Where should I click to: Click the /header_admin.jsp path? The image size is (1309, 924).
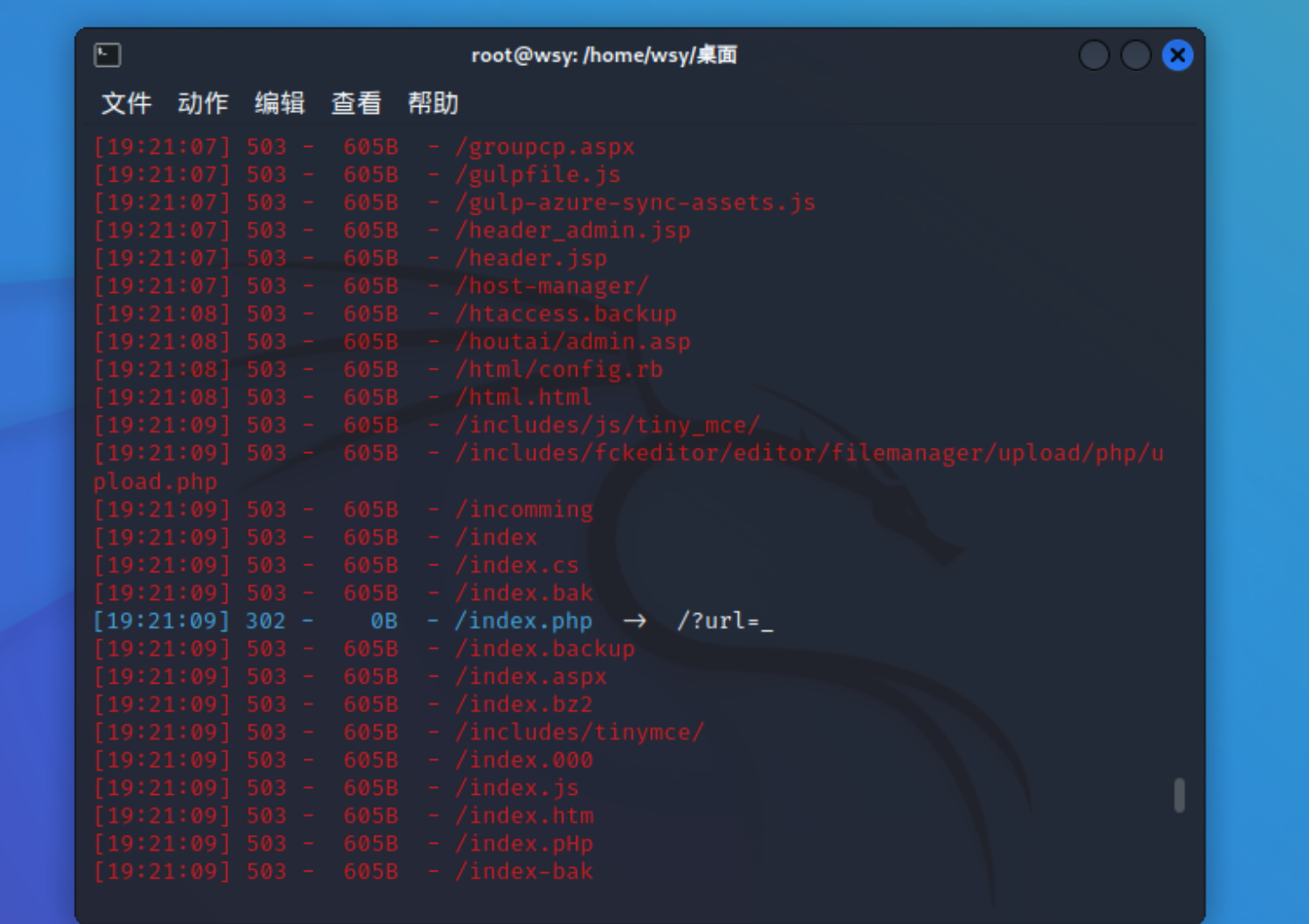[573, 231]
